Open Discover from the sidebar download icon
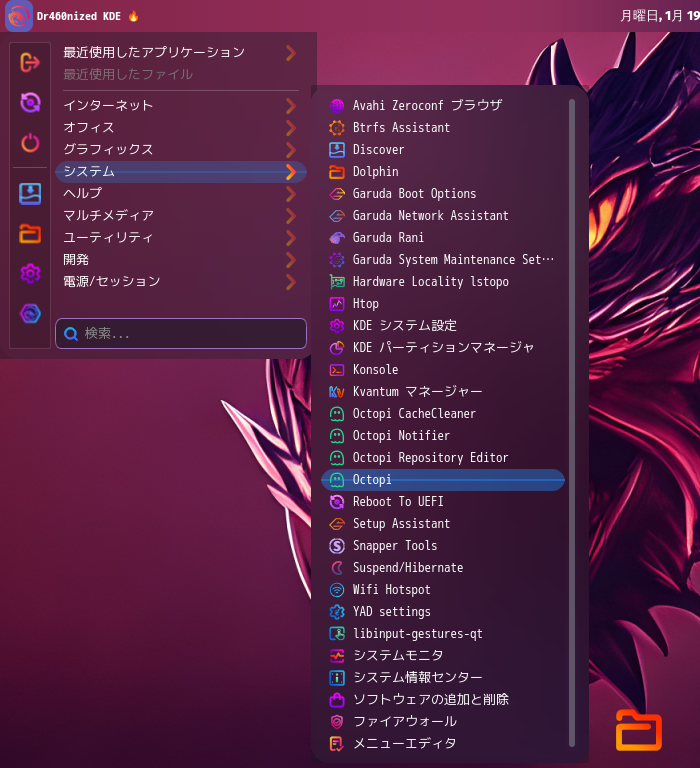 (30, 193)
